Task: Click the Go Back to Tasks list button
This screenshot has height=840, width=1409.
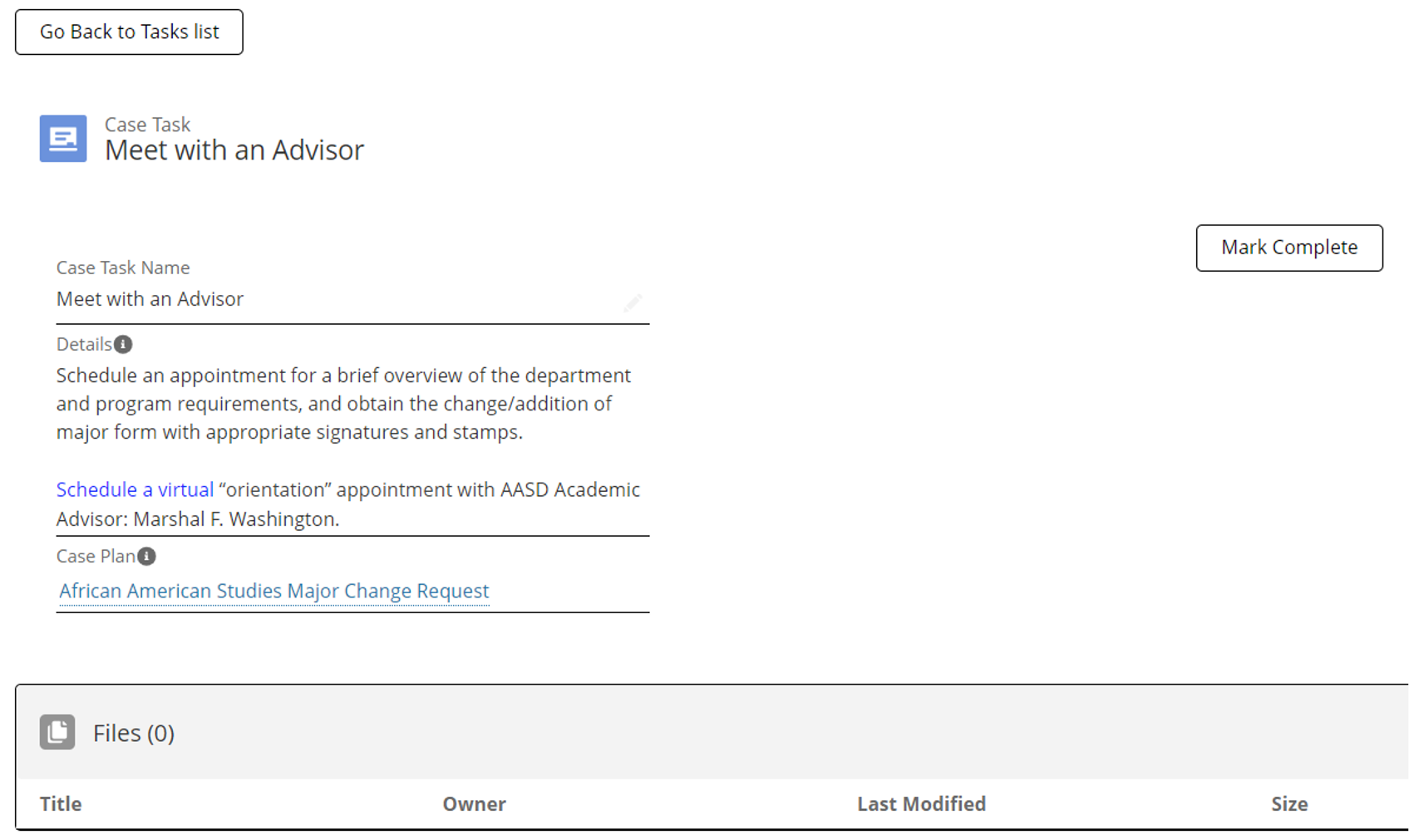Action: pos(129,32)
